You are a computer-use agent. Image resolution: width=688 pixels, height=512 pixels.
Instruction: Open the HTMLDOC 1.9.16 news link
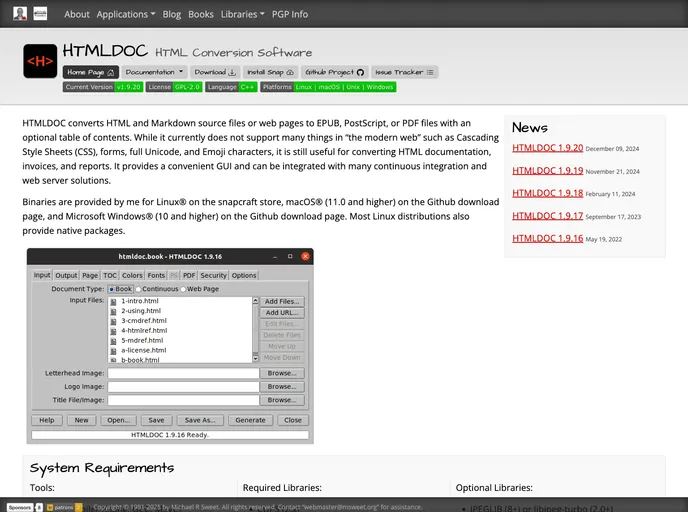[547, 238]
